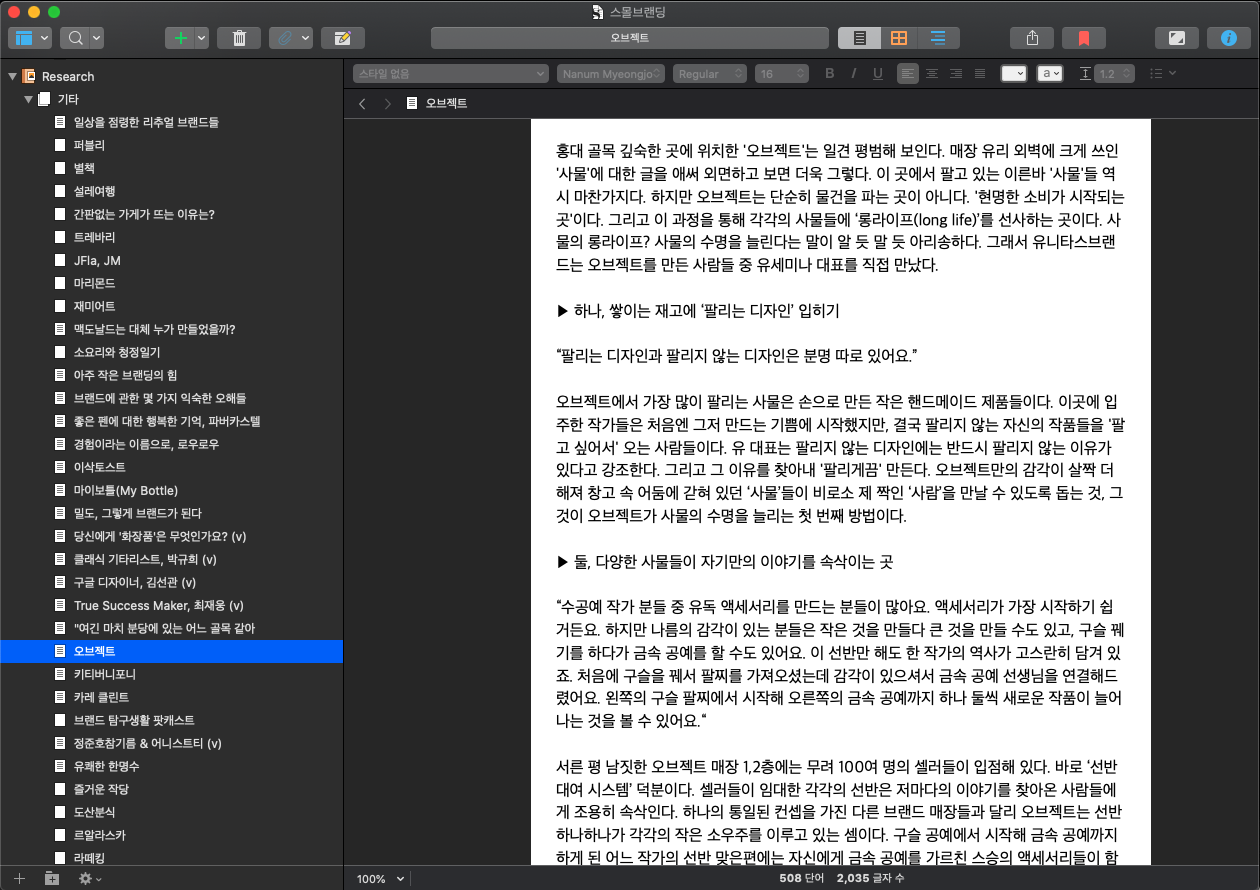Image resolution: width=1260 pixels, height=890 pixels.
Task: Open the 스타일 없음 style dropdown
Action: tap(450, 73)
